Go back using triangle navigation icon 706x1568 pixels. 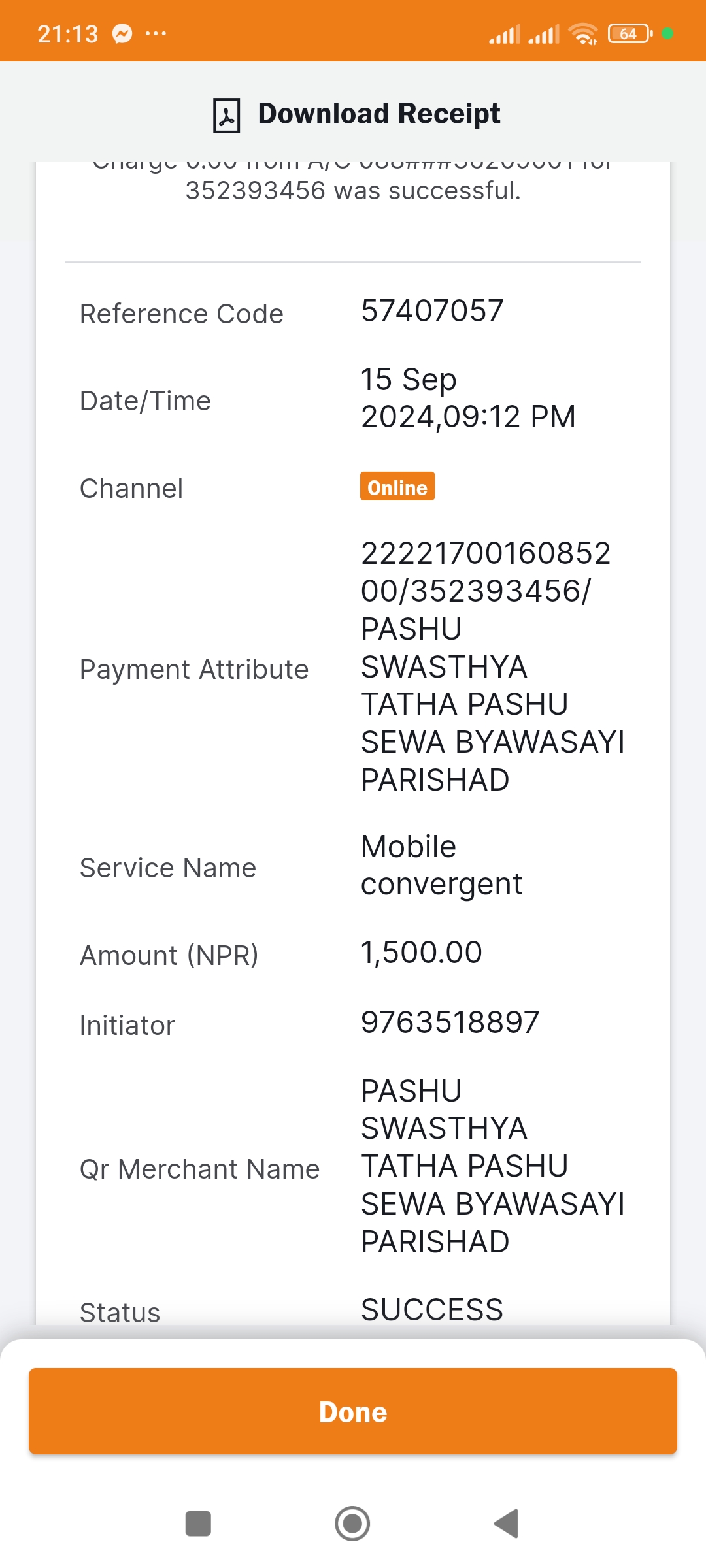507,1524
